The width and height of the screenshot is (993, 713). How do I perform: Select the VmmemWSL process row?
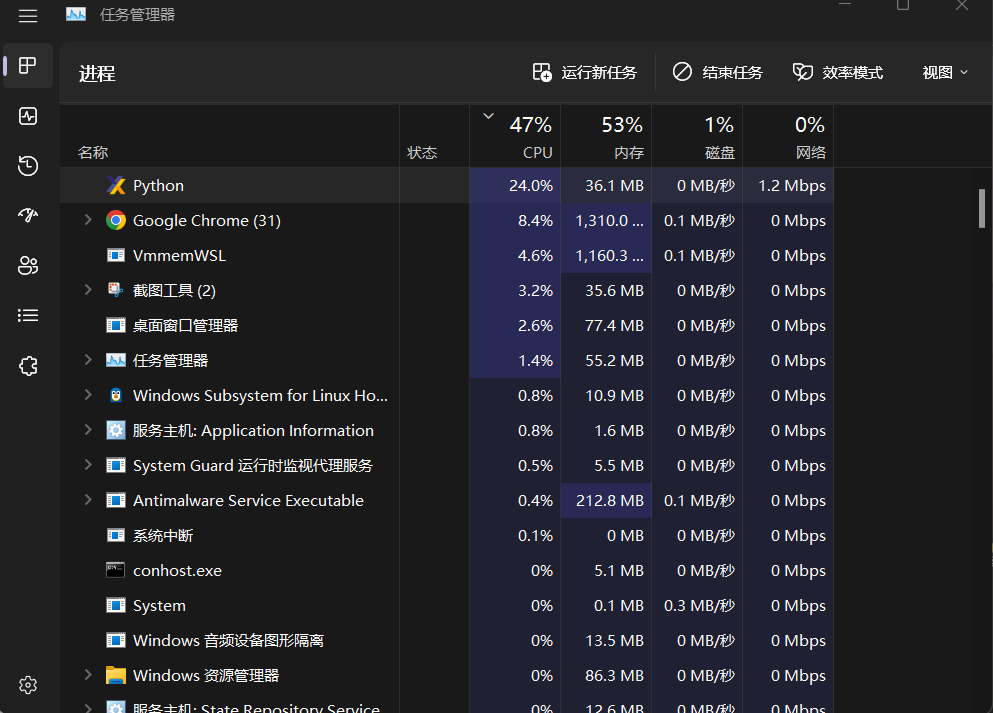(x=250, y=255)
